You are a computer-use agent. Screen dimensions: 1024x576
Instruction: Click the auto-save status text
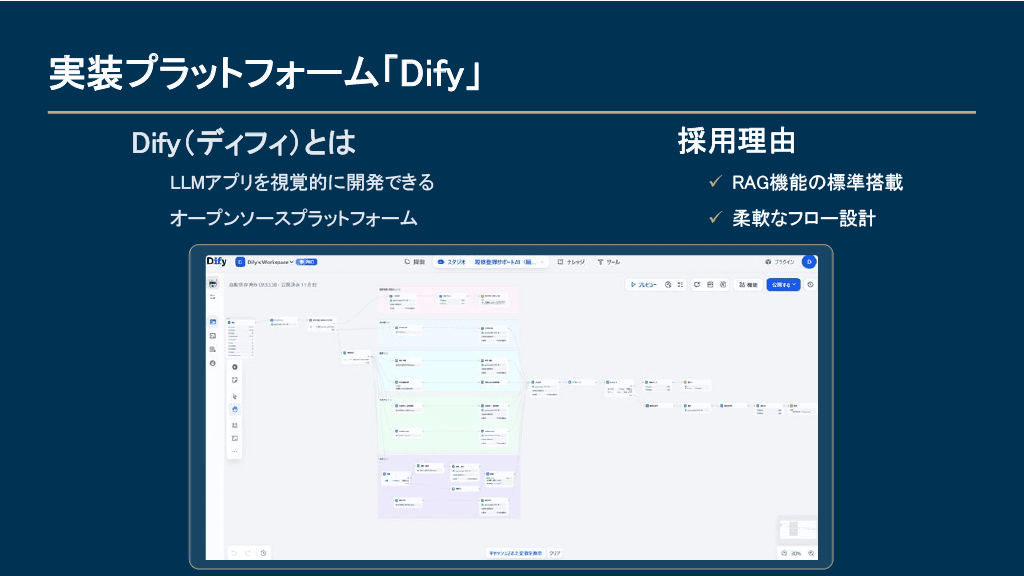(x=272, y=285)
